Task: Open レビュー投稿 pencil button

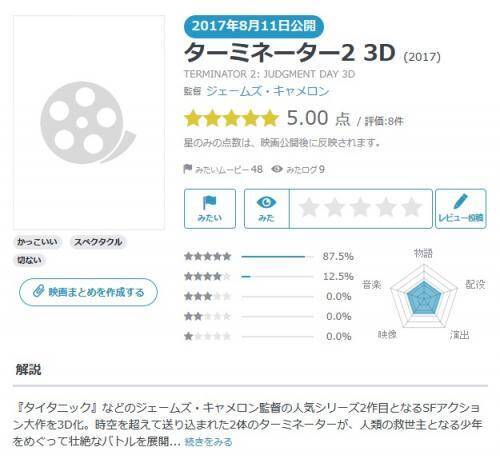Action: 461,209
